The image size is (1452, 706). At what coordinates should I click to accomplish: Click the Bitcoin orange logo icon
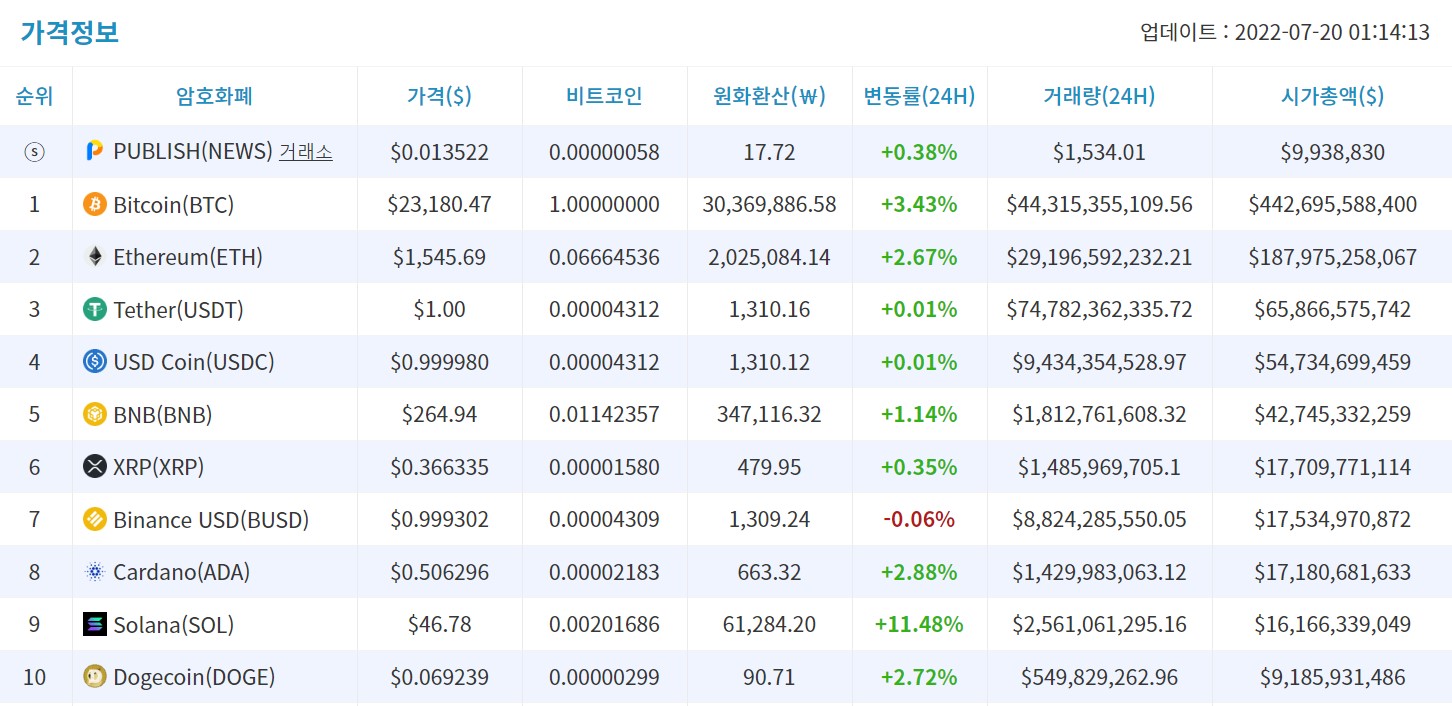tap(94, 204)
